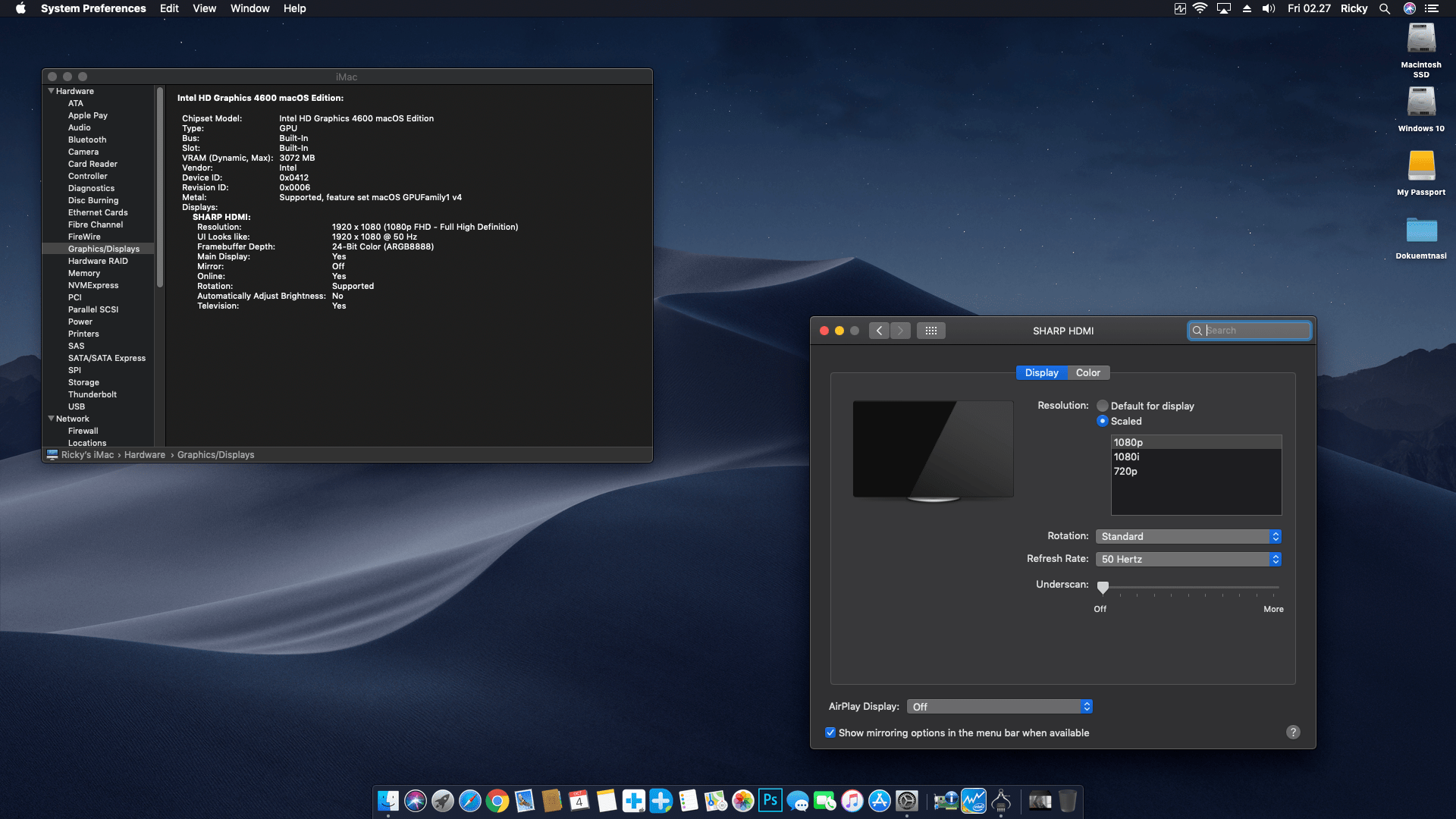This screenshot has height=819, width=1456.
Task: Open the View menu
Action: pos(204,8)
